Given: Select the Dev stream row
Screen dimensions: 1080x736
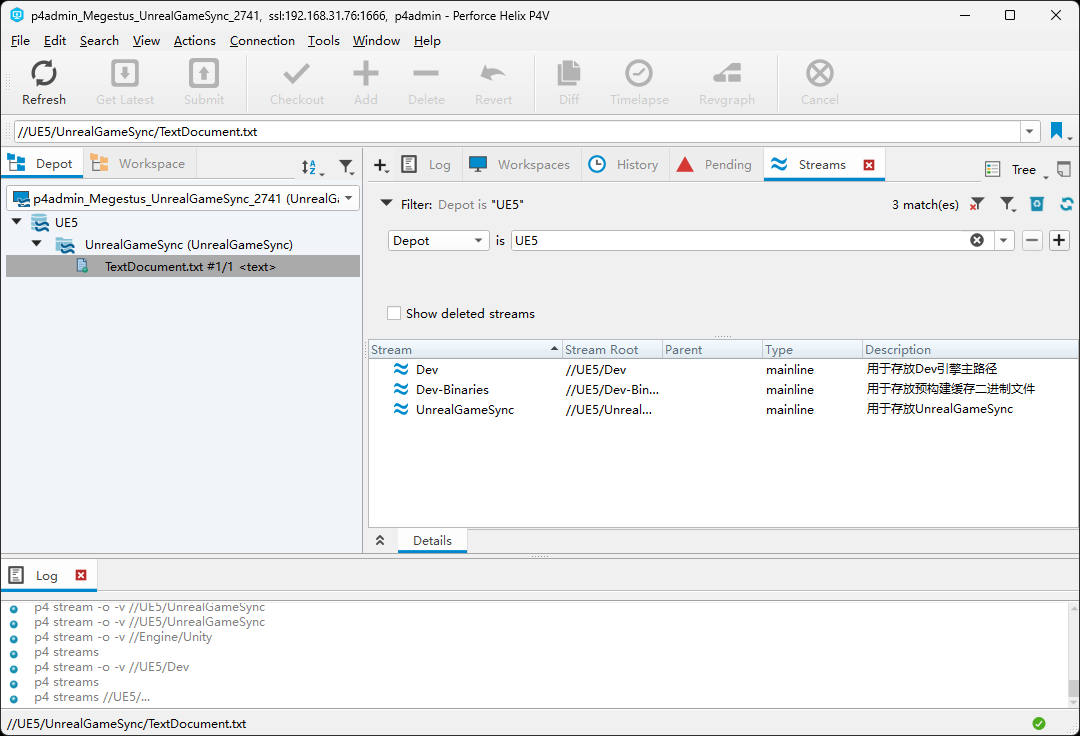Looking at the screenshot, I should (723, 370).
